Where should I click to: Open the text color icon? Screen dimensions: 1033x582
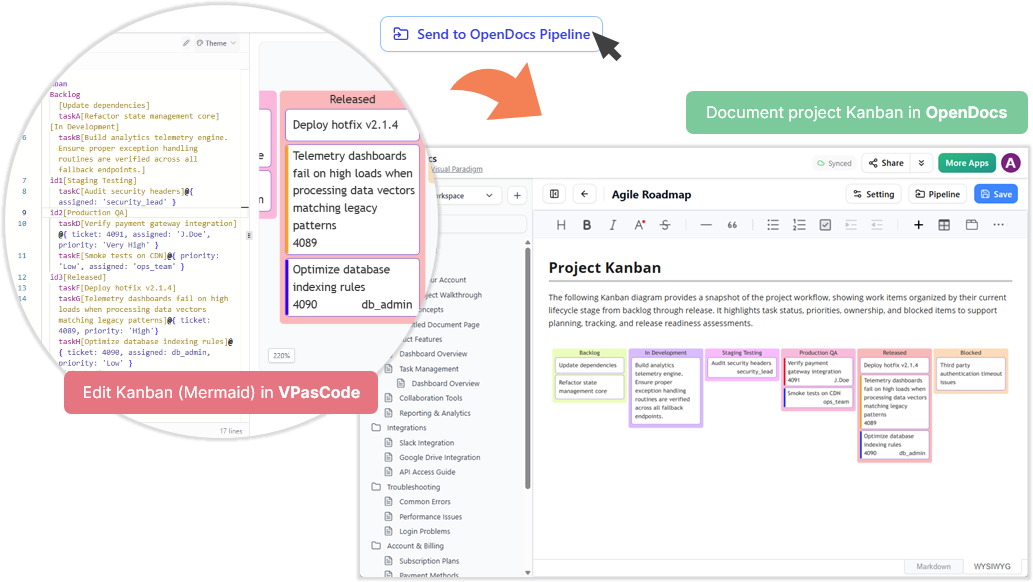click(x=639, y=225)
